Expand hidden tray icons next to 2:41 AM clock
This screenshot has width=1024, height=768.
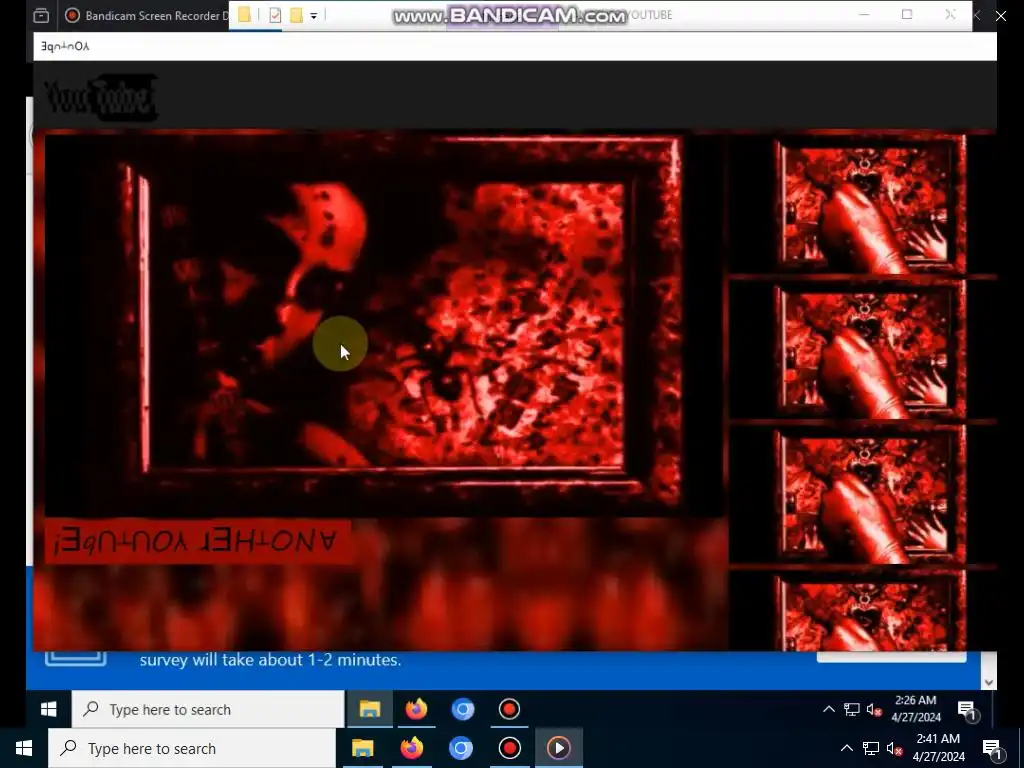click(x=846, y=748)
